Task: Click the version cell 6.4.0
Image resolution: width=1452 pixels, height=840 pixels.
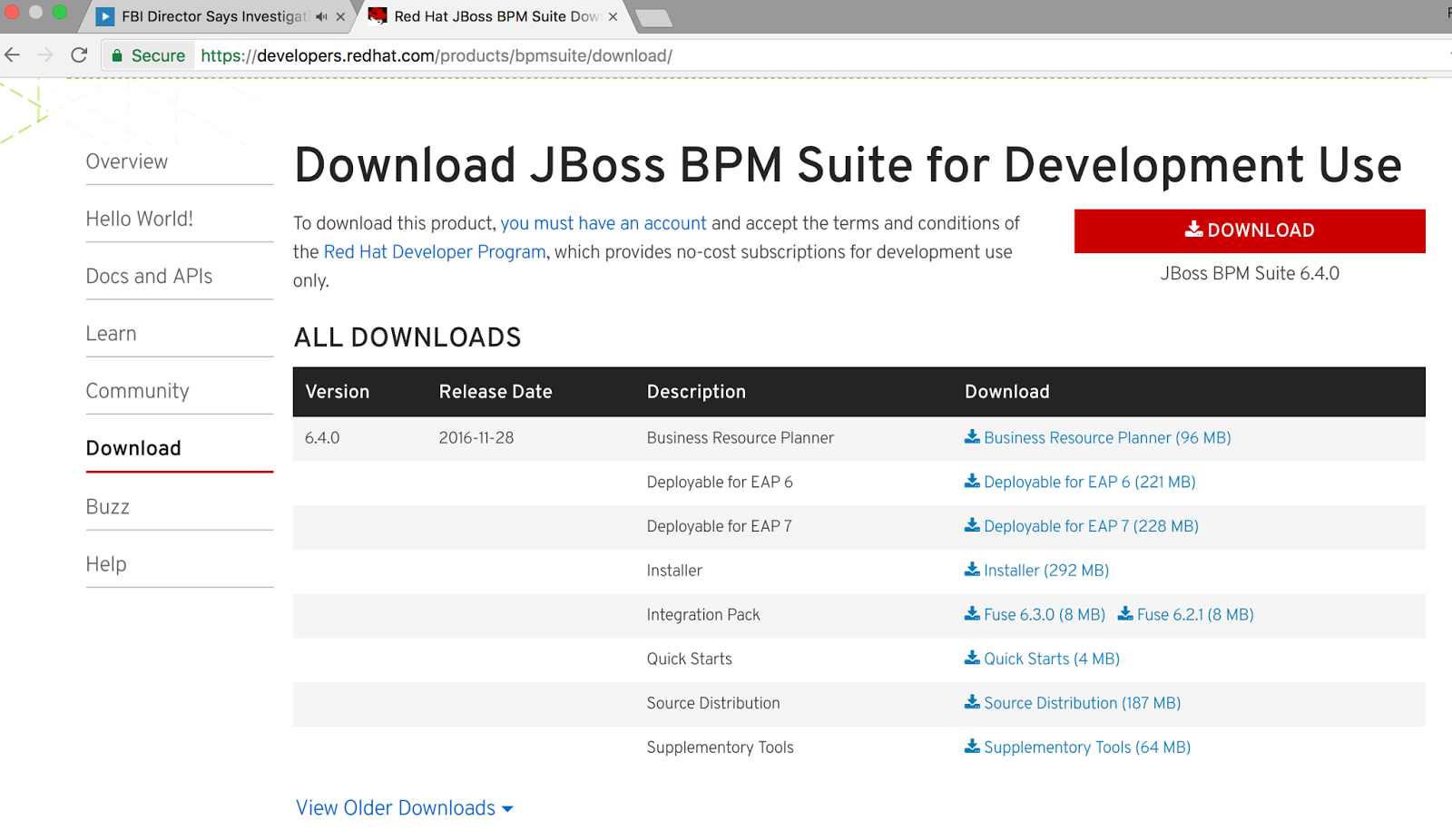Action: [x=322, y=437]
